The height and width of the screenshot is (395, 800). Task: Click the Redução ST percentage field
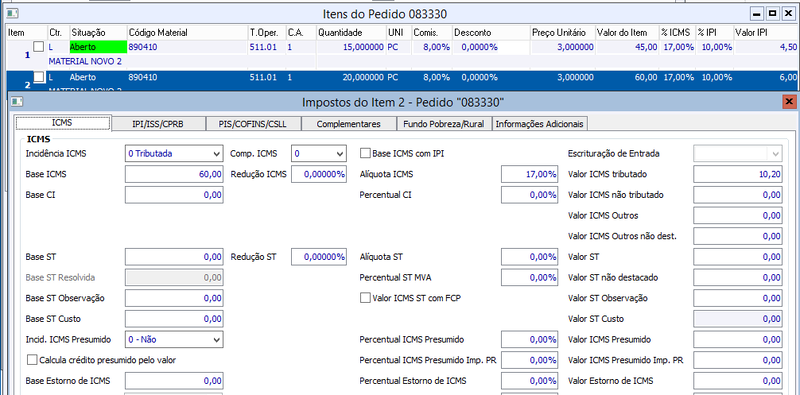319,257
